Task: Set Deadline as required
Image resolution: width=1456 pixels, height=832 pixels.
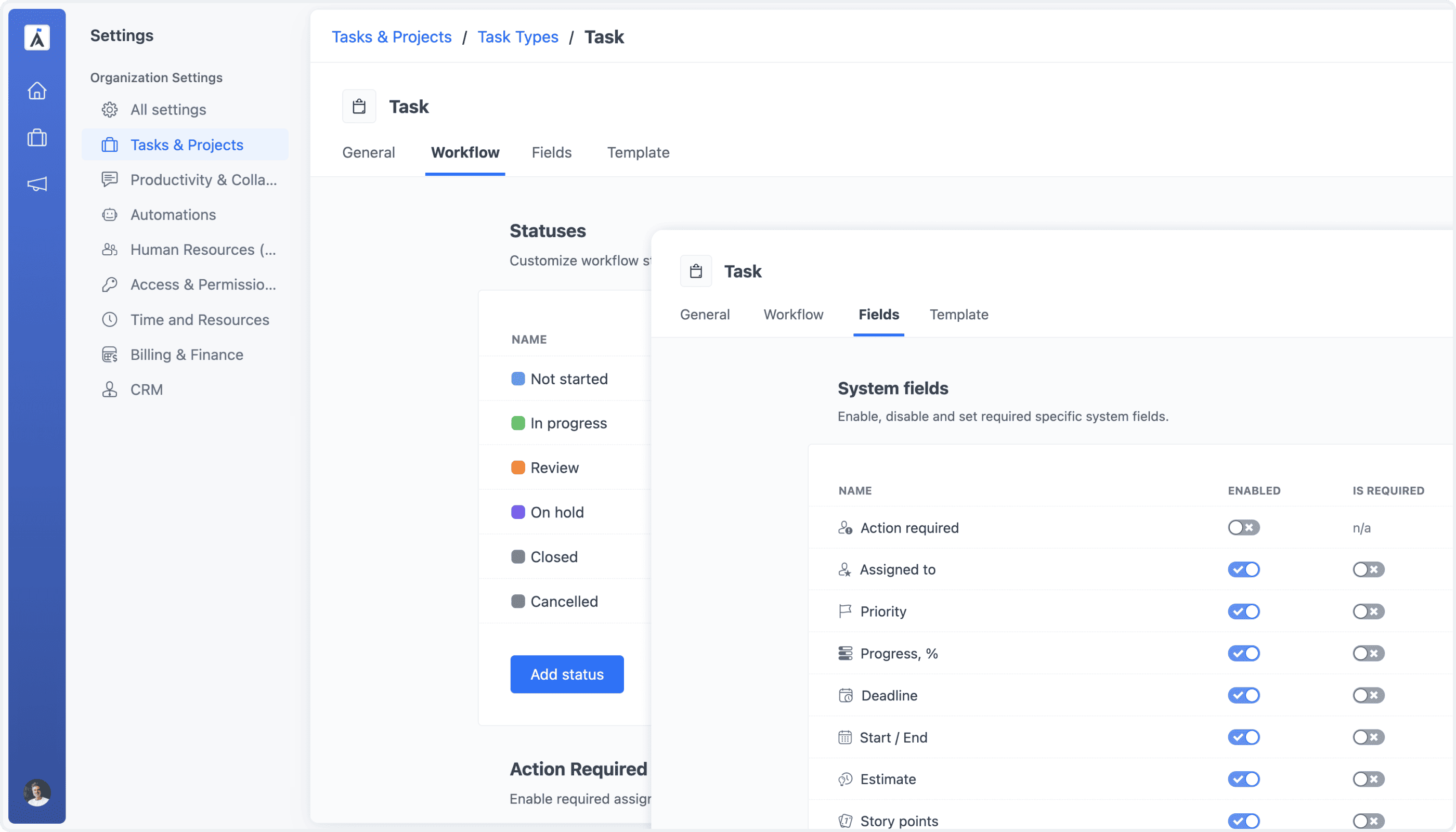Action: tap(1369, 695)
